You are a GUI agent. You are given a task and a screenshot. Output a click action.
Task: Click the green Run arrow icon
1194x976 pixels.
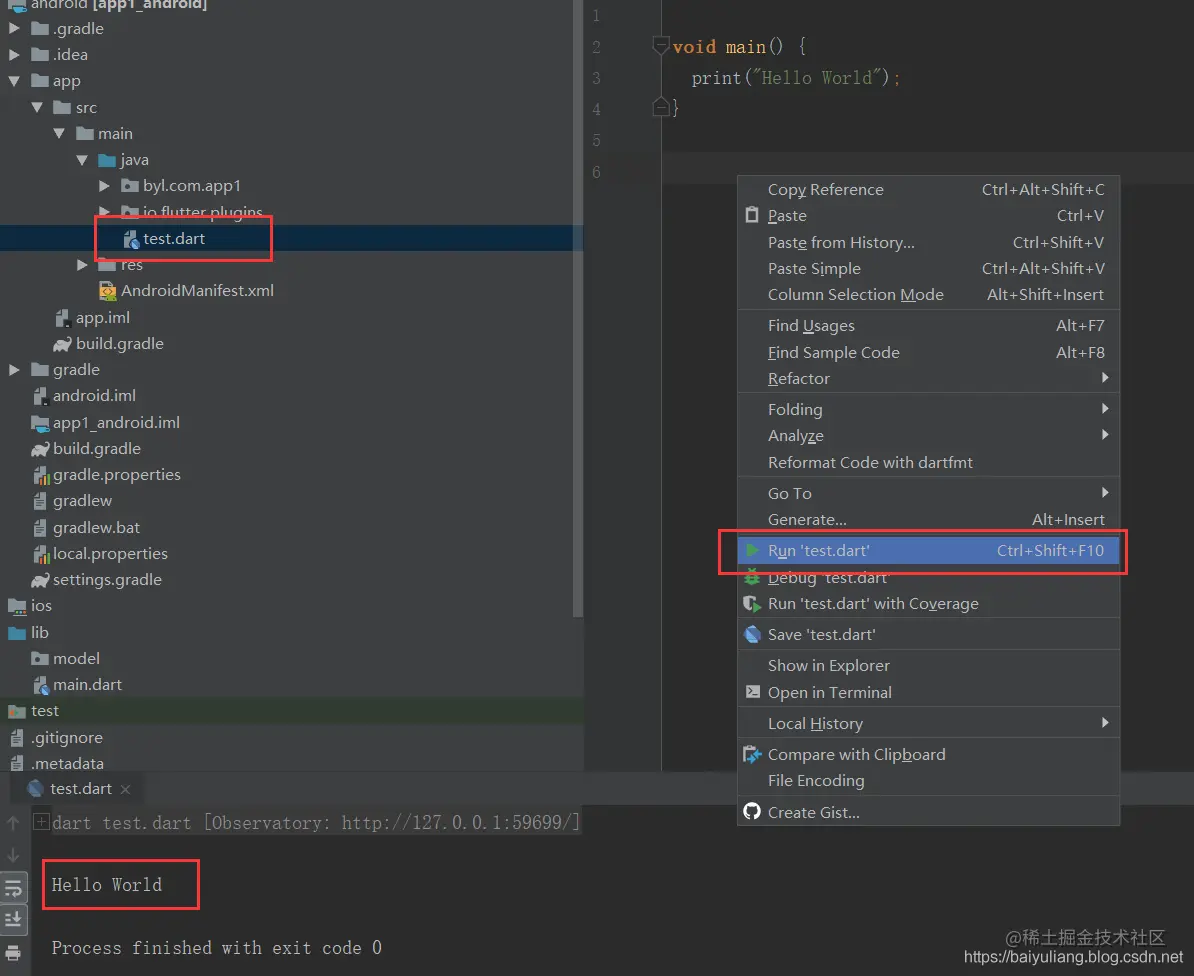tap(752, 550)
